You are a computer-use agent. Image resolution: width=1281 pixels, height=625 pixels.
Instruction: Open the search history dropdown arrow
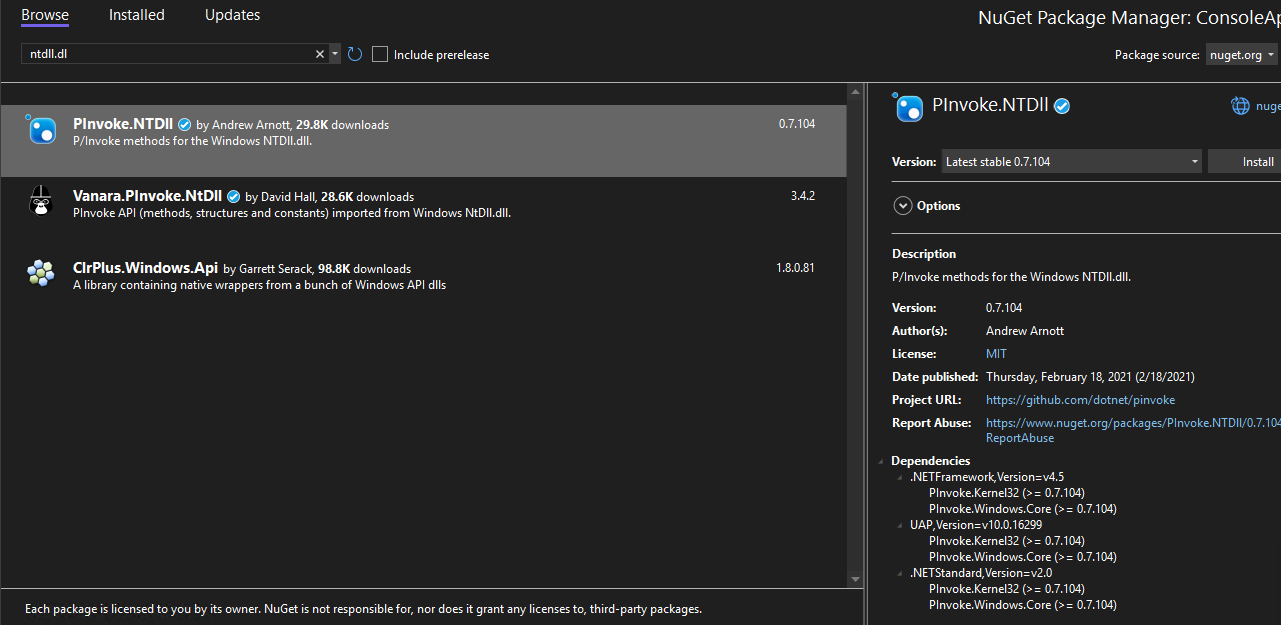pos(334,54)
